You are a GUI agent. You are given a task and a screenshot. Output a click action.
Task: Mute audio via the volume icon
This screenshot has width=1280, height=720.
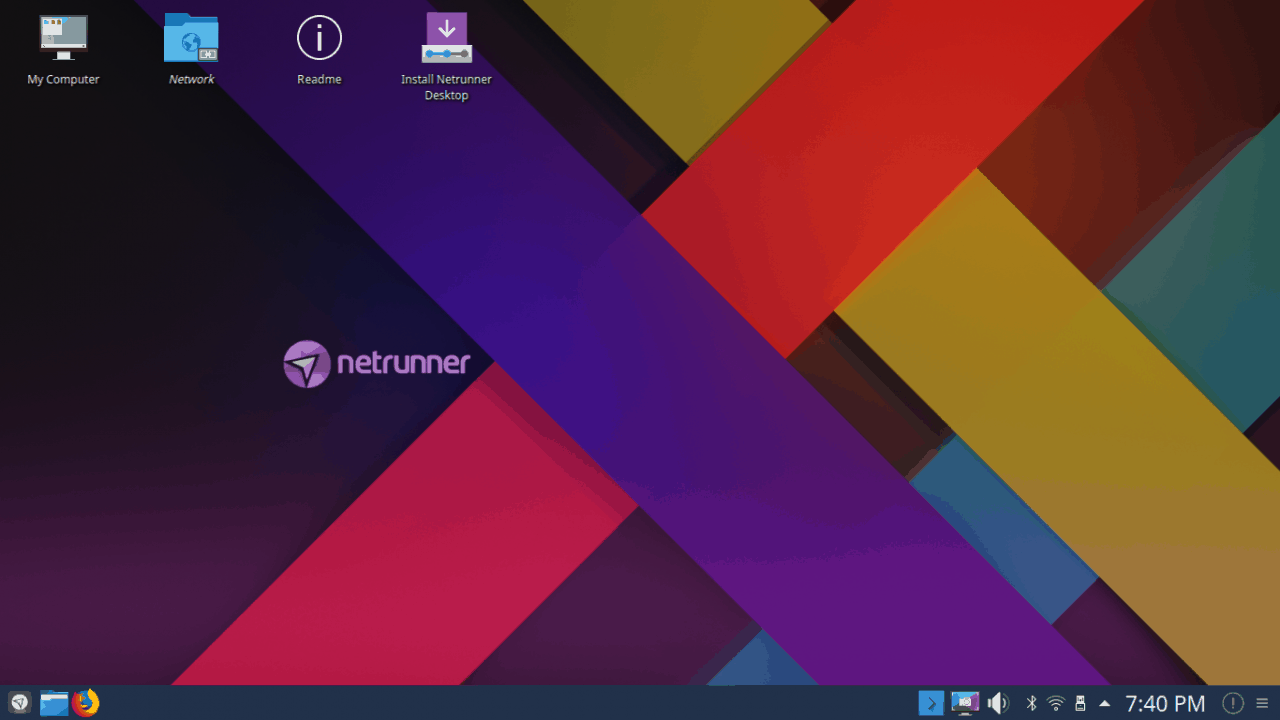(998, 703)
